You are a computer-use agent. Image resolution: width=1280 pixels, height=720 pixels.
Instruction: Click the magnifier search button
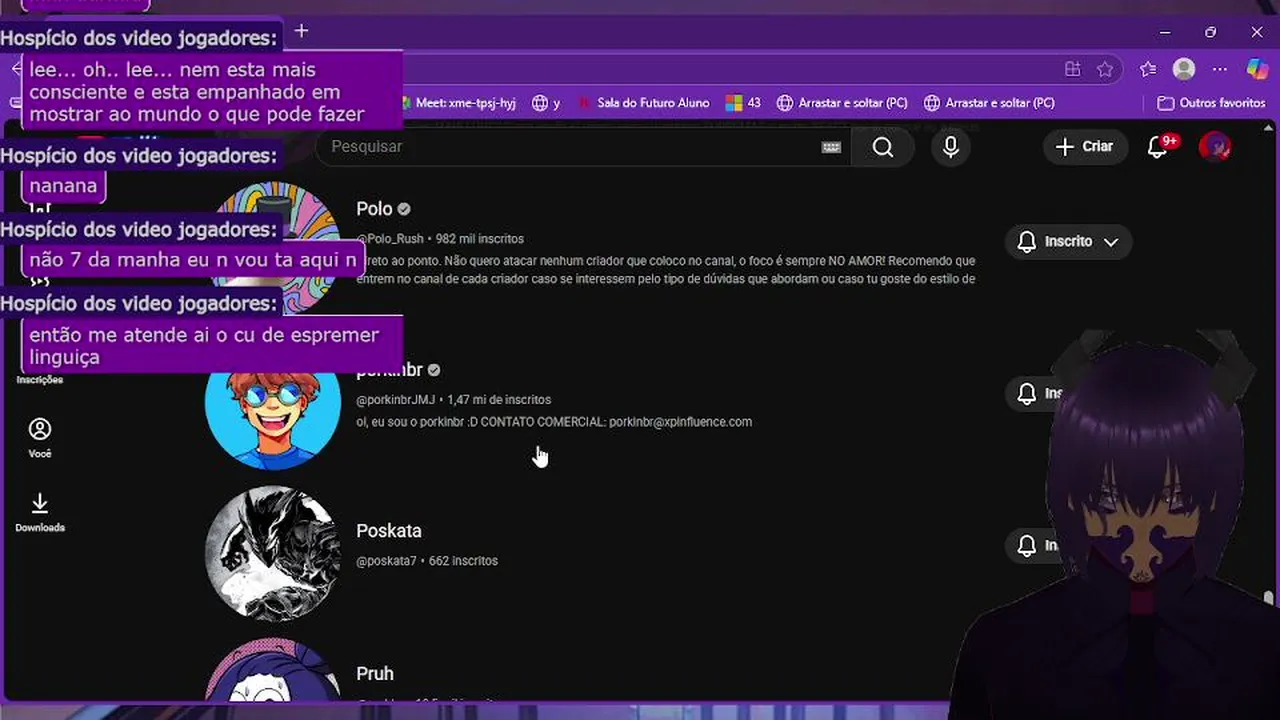883,147
